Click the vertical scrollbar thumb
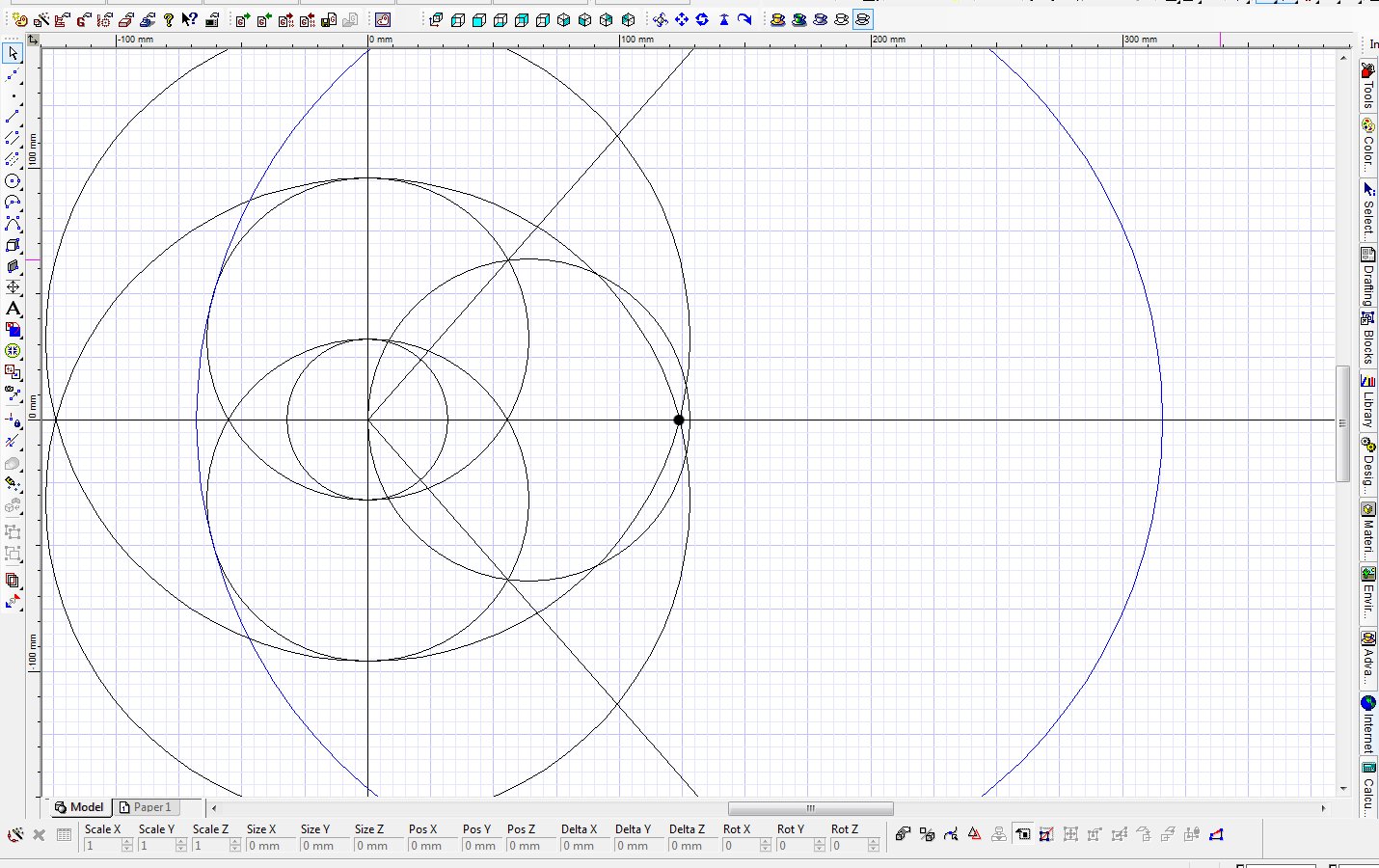1379x868 pixels. click(1342, 423)
